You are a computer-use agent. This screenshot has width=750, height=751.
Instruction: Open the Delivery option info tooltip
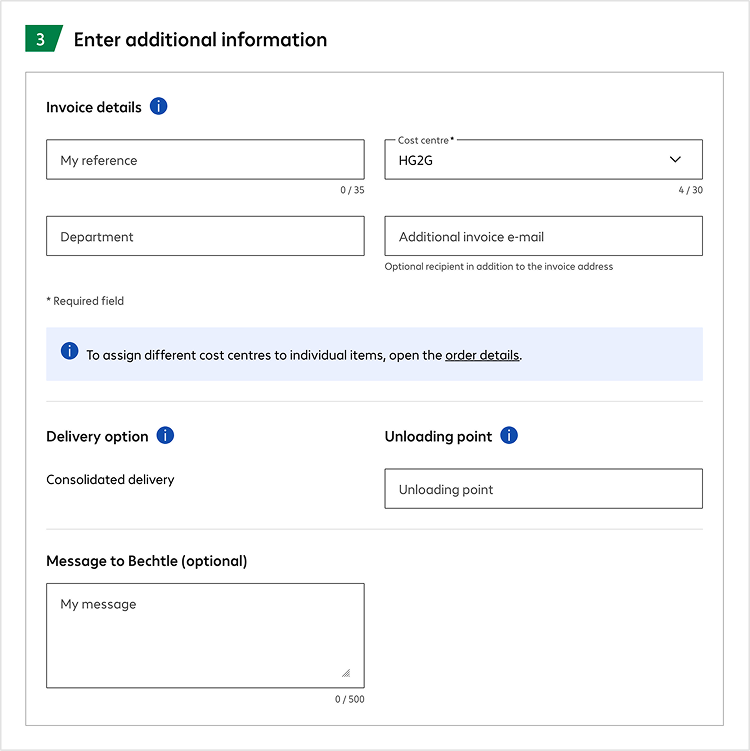click(x=165, y=436)
